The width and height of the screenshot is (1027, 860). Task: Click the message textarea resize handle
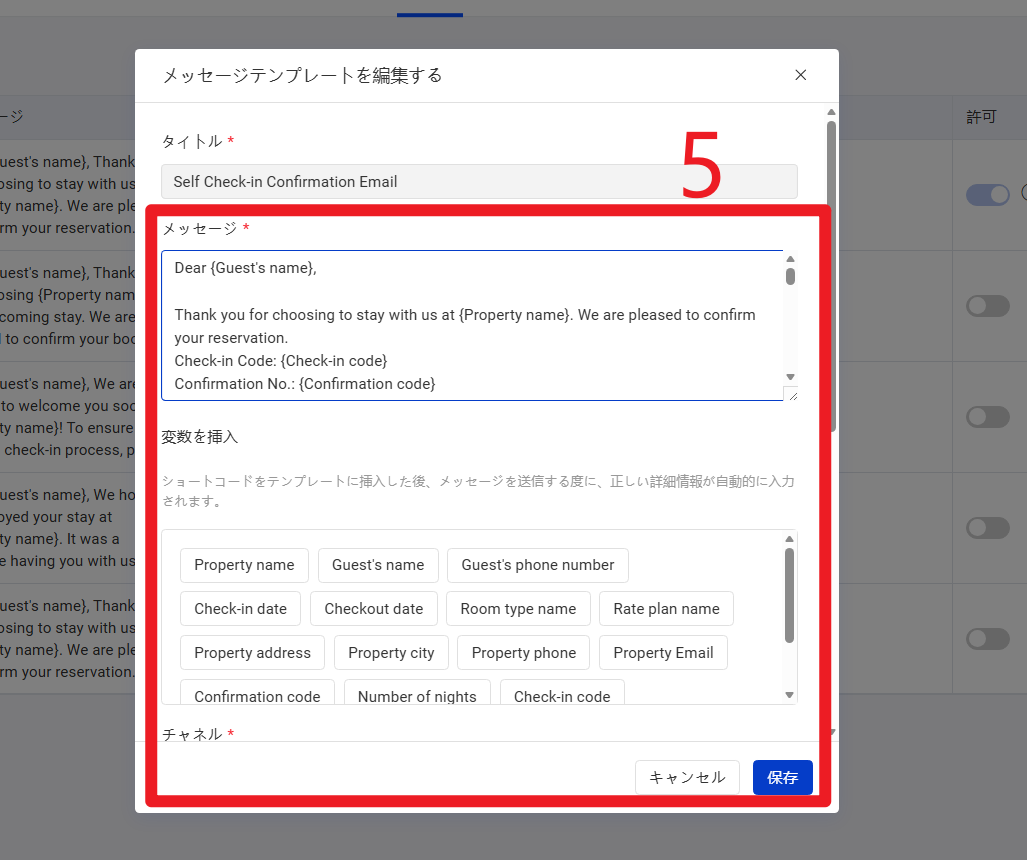point(791,394)
